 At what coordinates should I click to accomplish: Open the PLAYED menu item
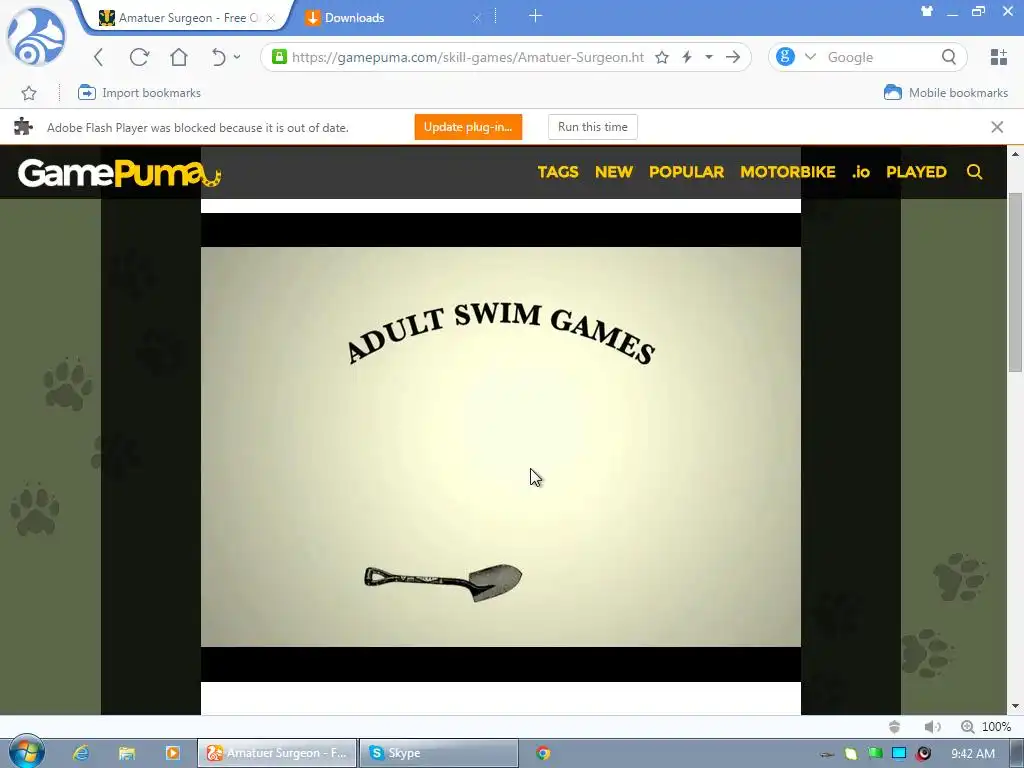(916, 172)
